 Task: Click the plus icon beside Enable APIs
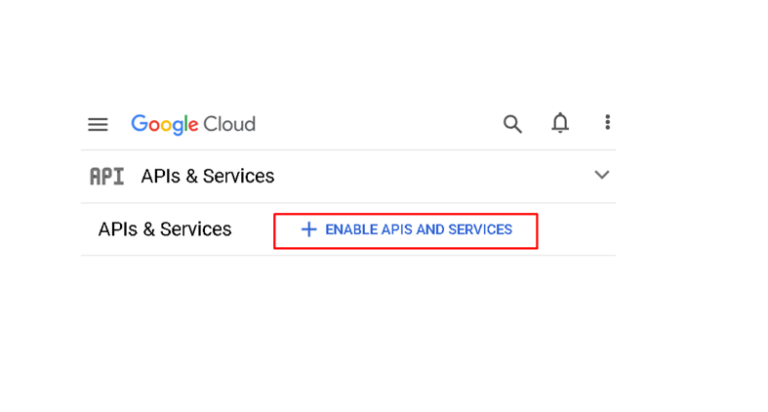click(x=309, y=229)
